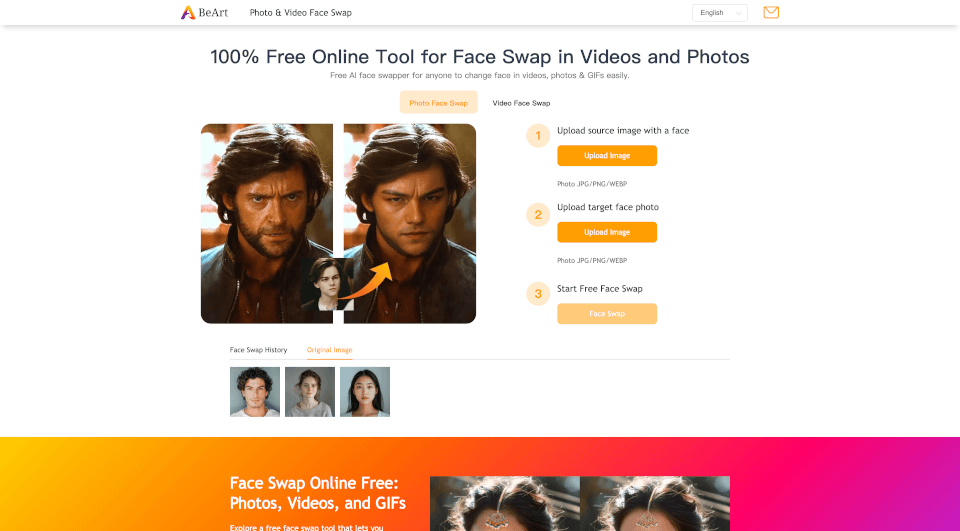Screen dimensions: 960x531
Task: Choose the curly-haired man sample thumbnail
Action: 255,392
